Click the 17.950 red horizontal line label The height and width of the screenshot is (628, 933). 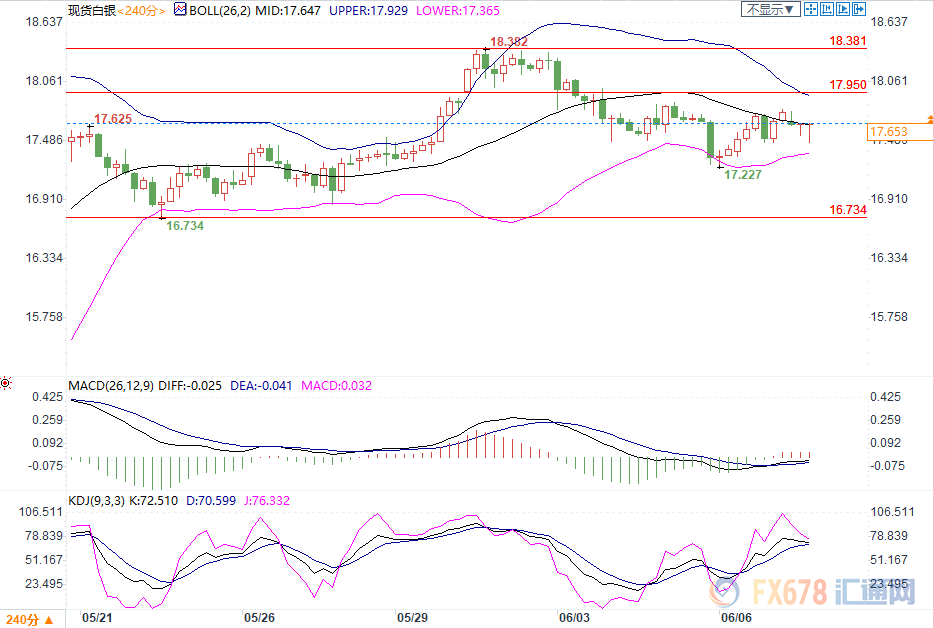(846, 86)
